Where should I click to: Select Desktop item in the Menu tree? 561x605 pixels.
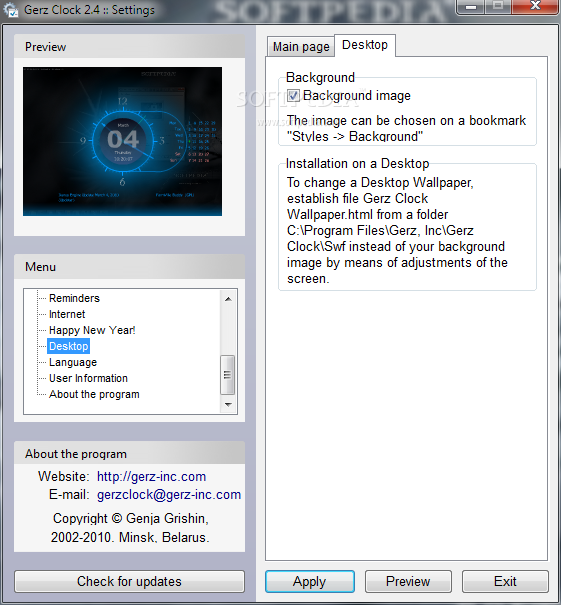pos(68,346)
